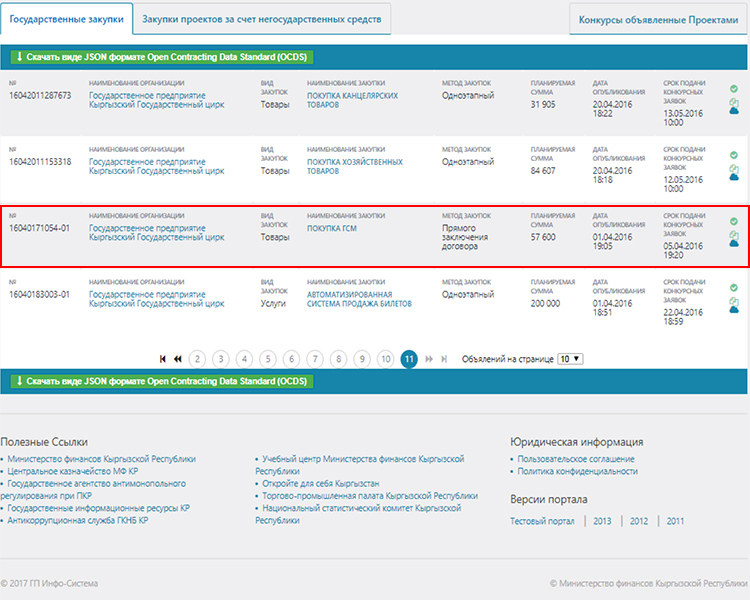Open 'Конкурсы объявленные Проектами' tab
750x600 pixels.
pyautogui.click(x=658, y=20)
